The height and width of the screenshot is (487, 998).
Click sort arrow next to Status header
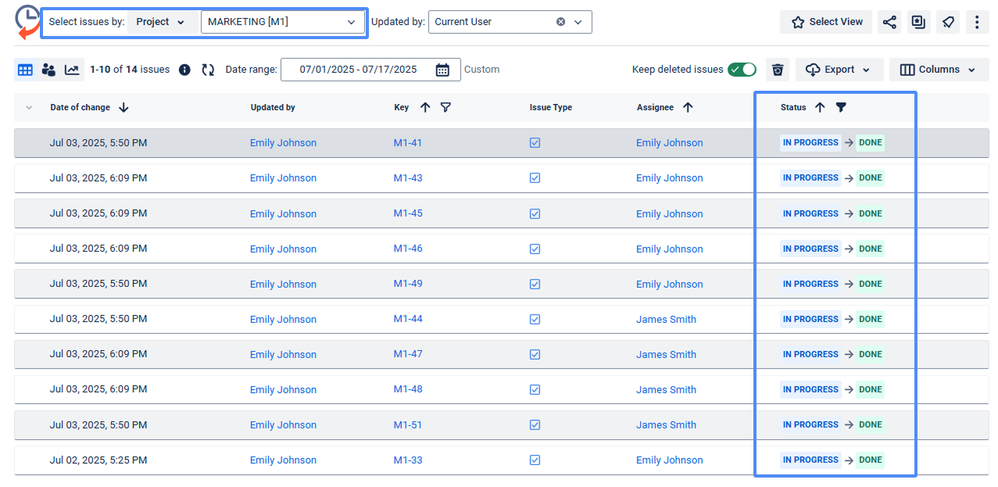pyautogui.click(x=820, y=108)
